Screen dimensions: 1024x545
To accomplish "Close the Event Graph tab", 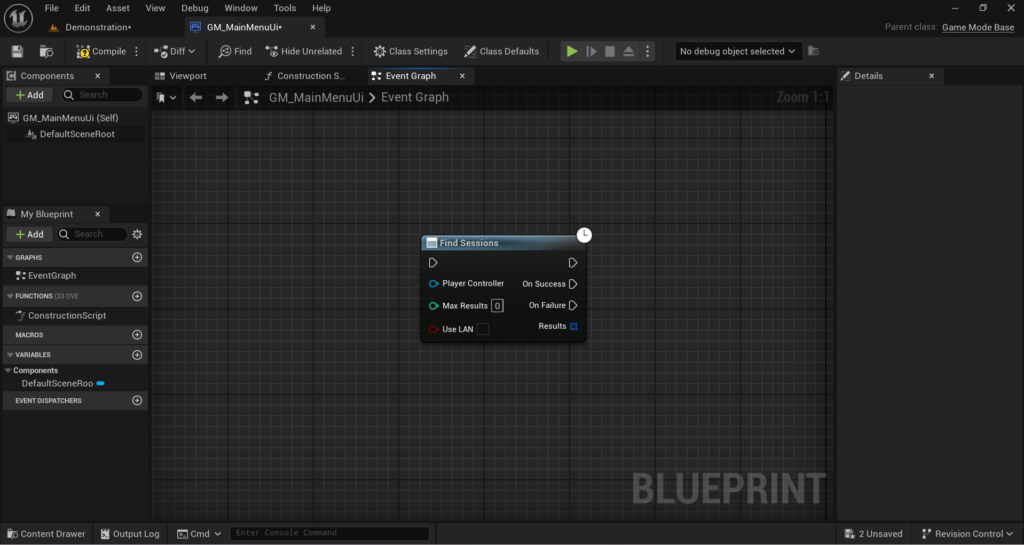I will click(x=462, y=76).
